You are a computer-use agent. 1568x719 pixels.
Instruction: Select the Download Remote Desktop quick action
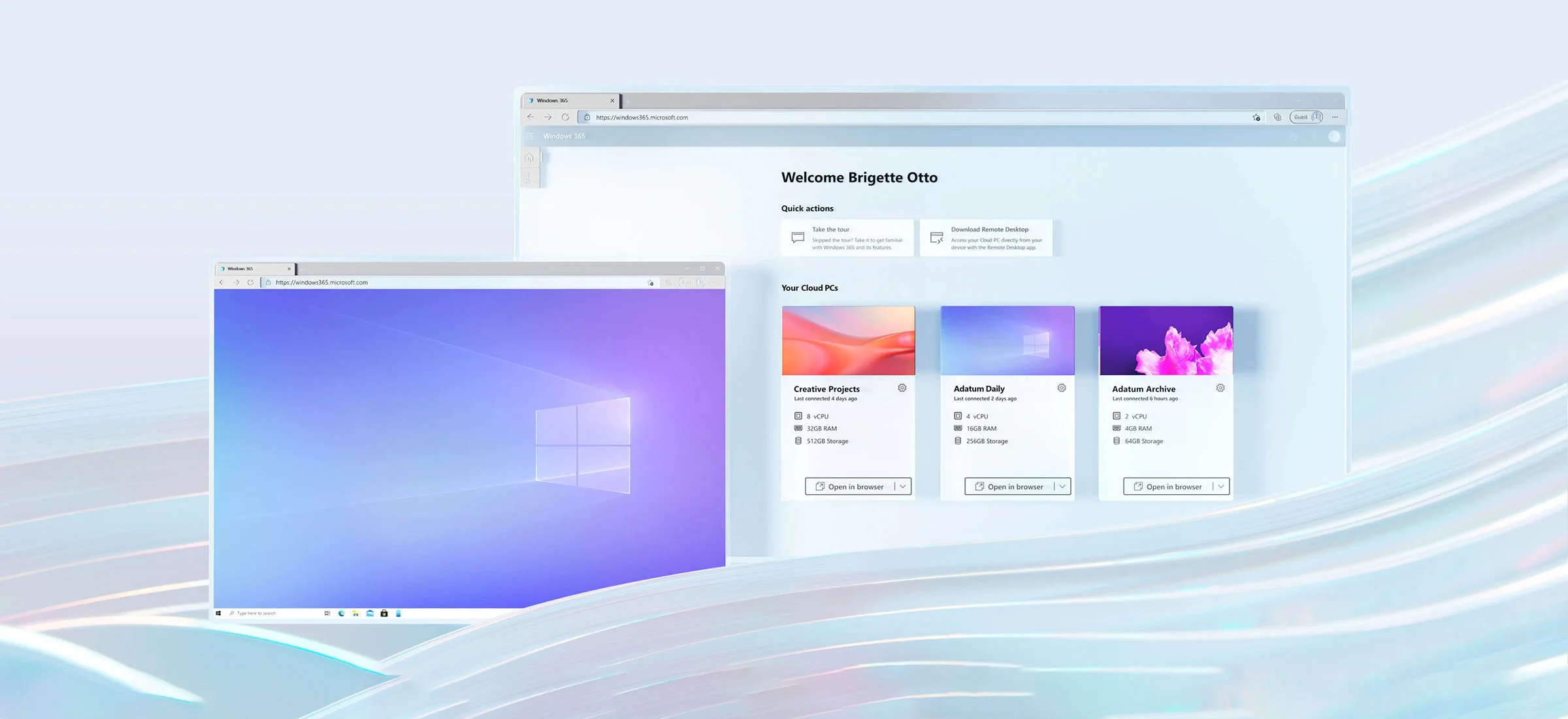pyautogui.click(x=986, y=238)
